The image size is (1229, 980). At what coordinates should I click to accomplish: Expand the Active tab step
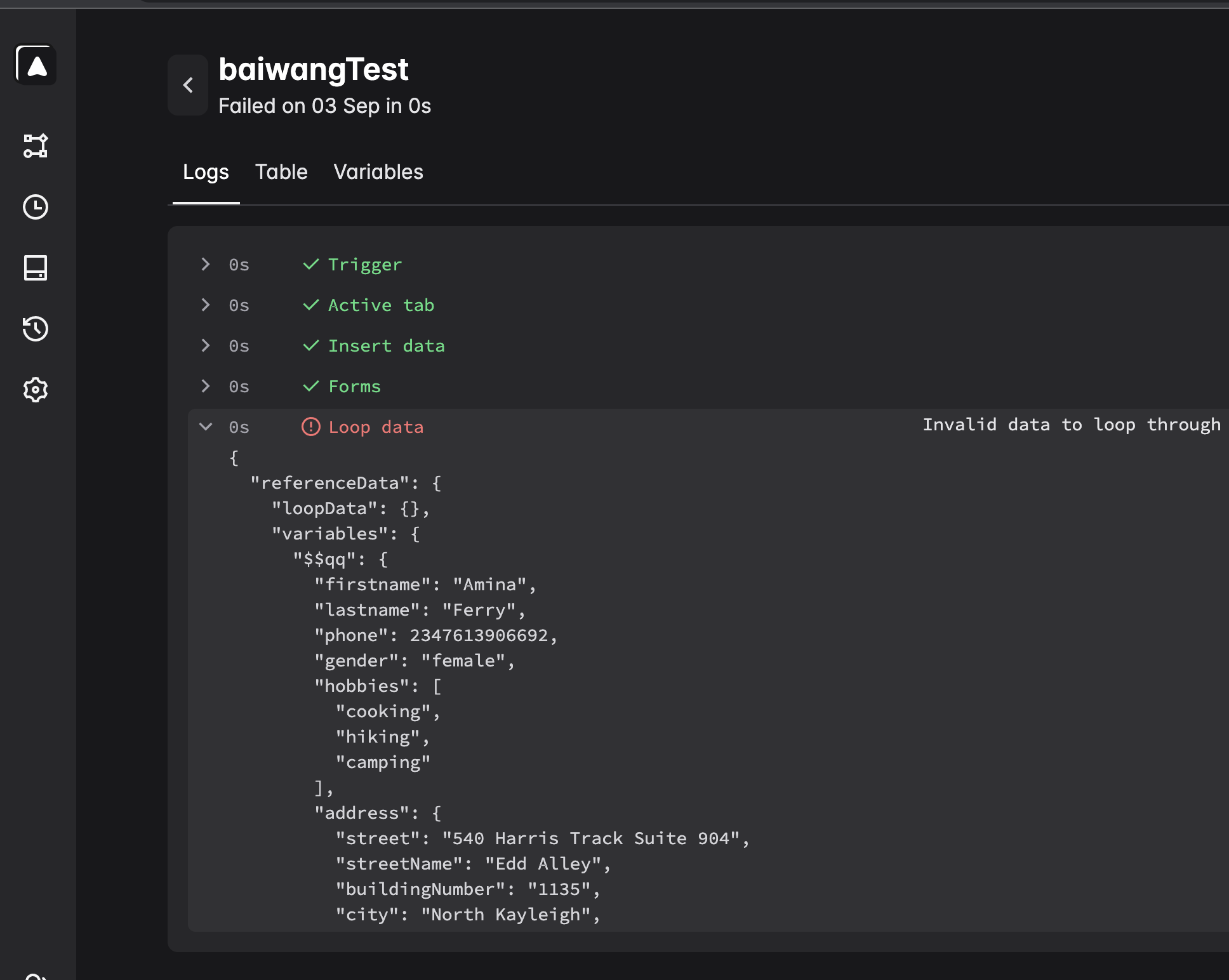click(205, 305)
